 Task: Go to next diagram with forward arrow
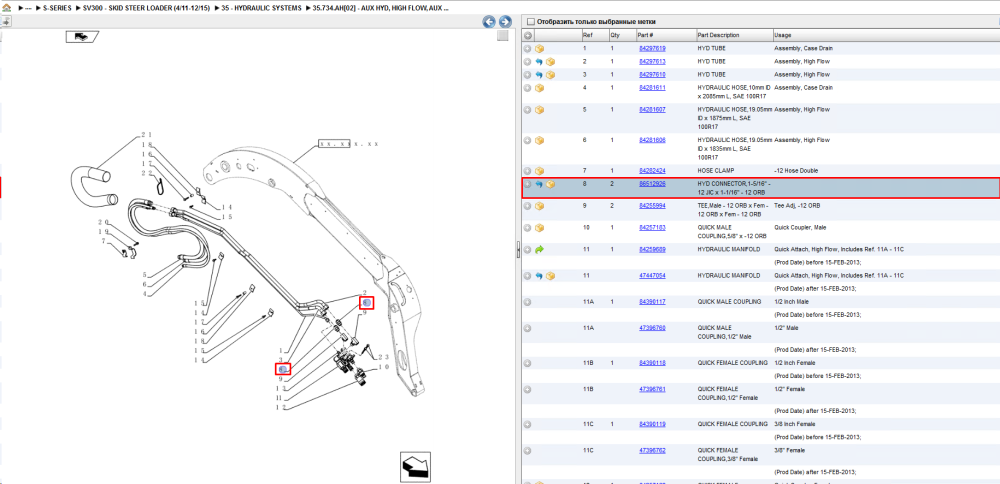click(x=505, y=22)
